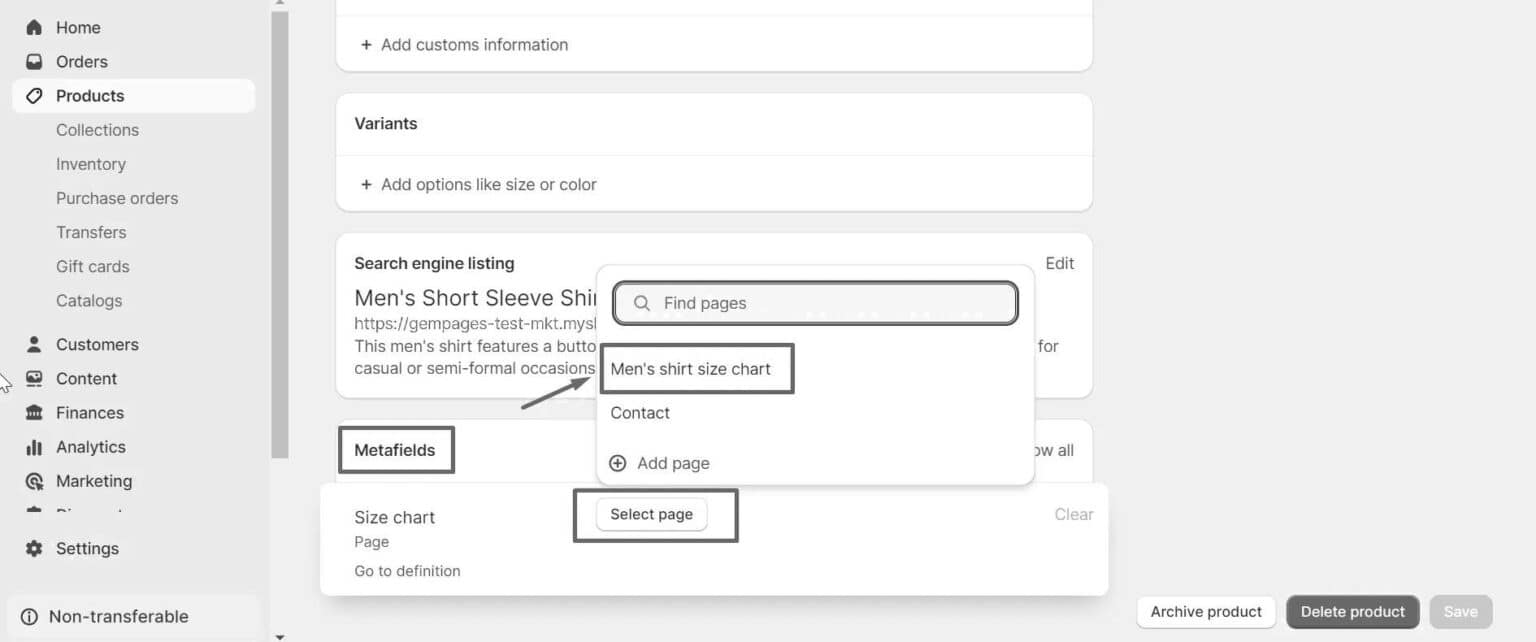1536x642 pixels.
Task: Click the Home icon
Action: click(x=34, y=27)
